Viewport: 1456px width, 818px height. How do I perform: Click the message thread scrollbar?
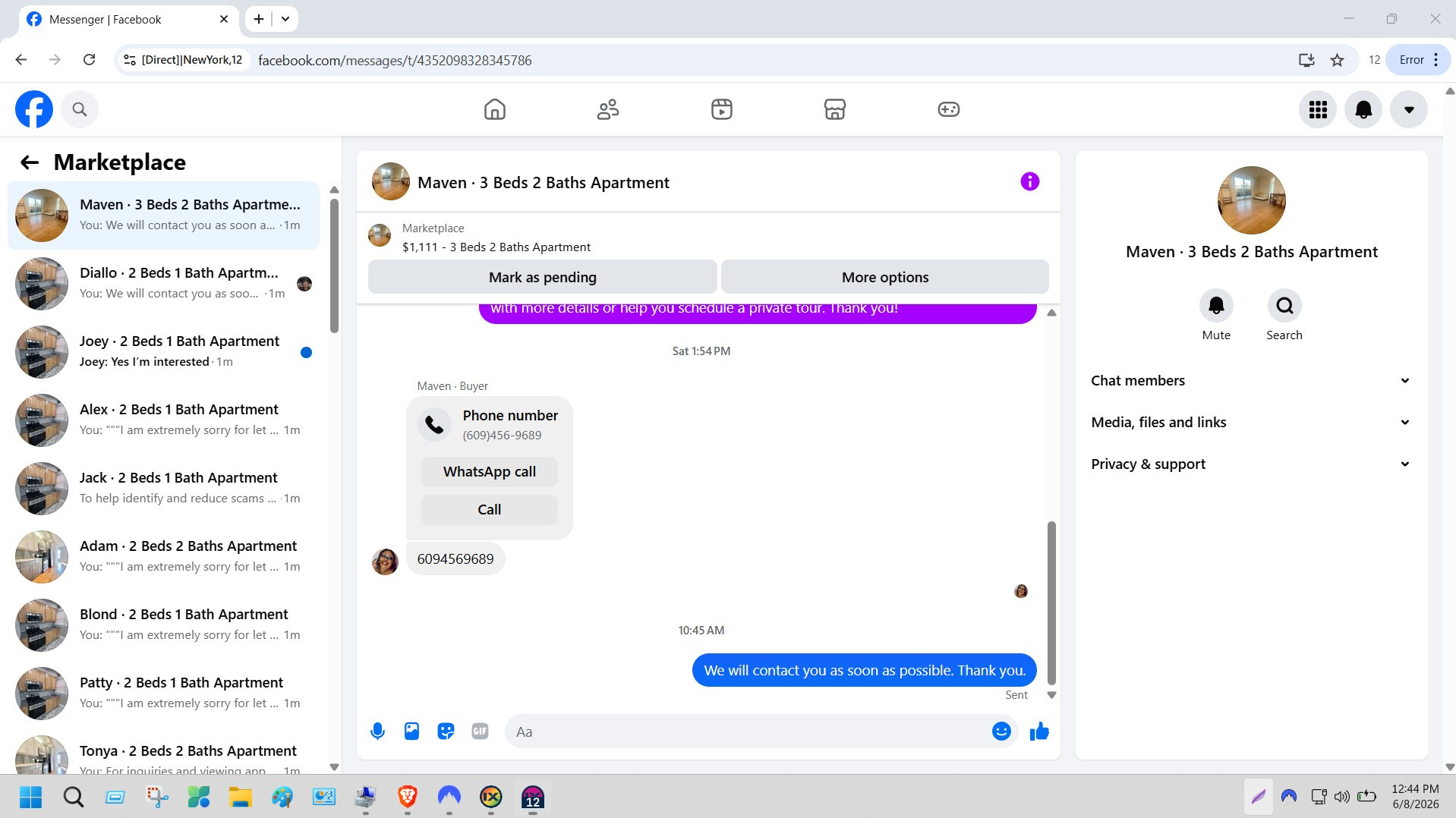click(1051, 602)
